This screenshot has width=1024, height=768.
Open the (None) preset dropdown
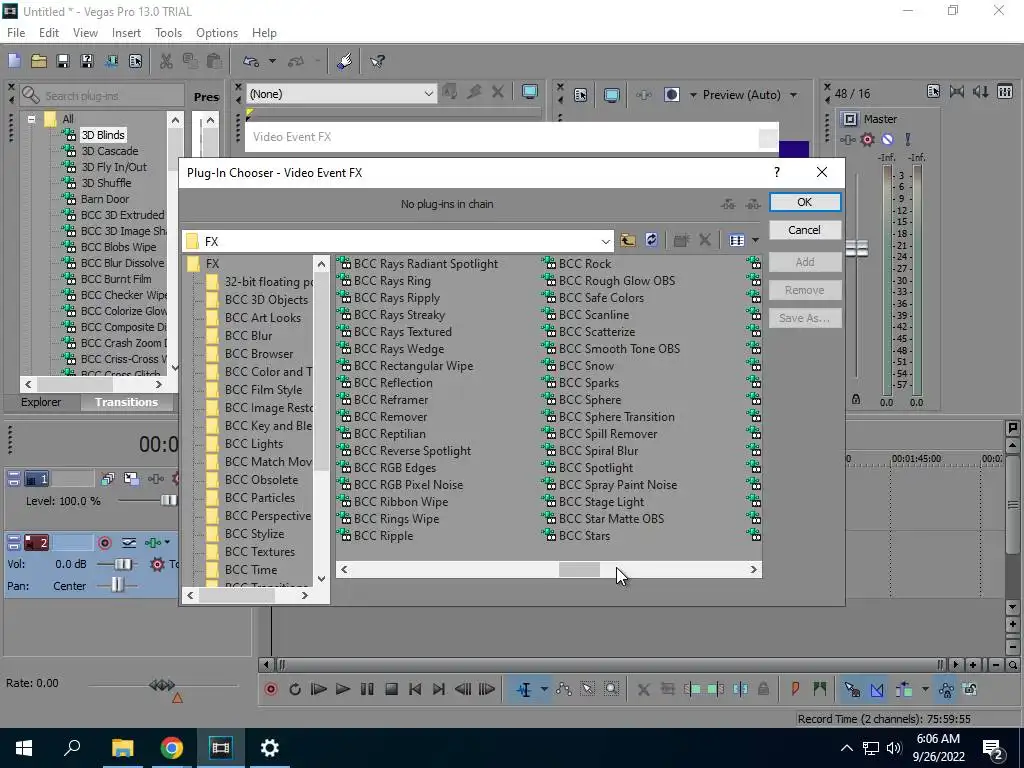click(428, 94)
